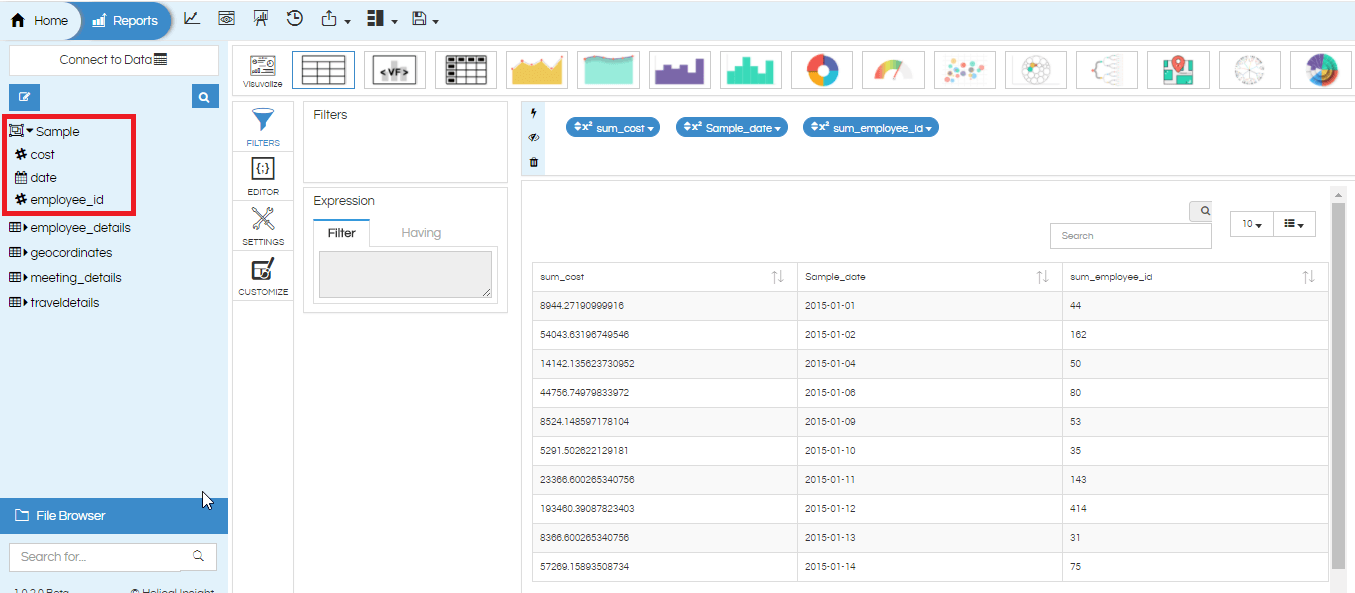Open the layout columns dropdown
This screenshot has width=1355, height=593.
pyautogui.click(x=382, y=19)
